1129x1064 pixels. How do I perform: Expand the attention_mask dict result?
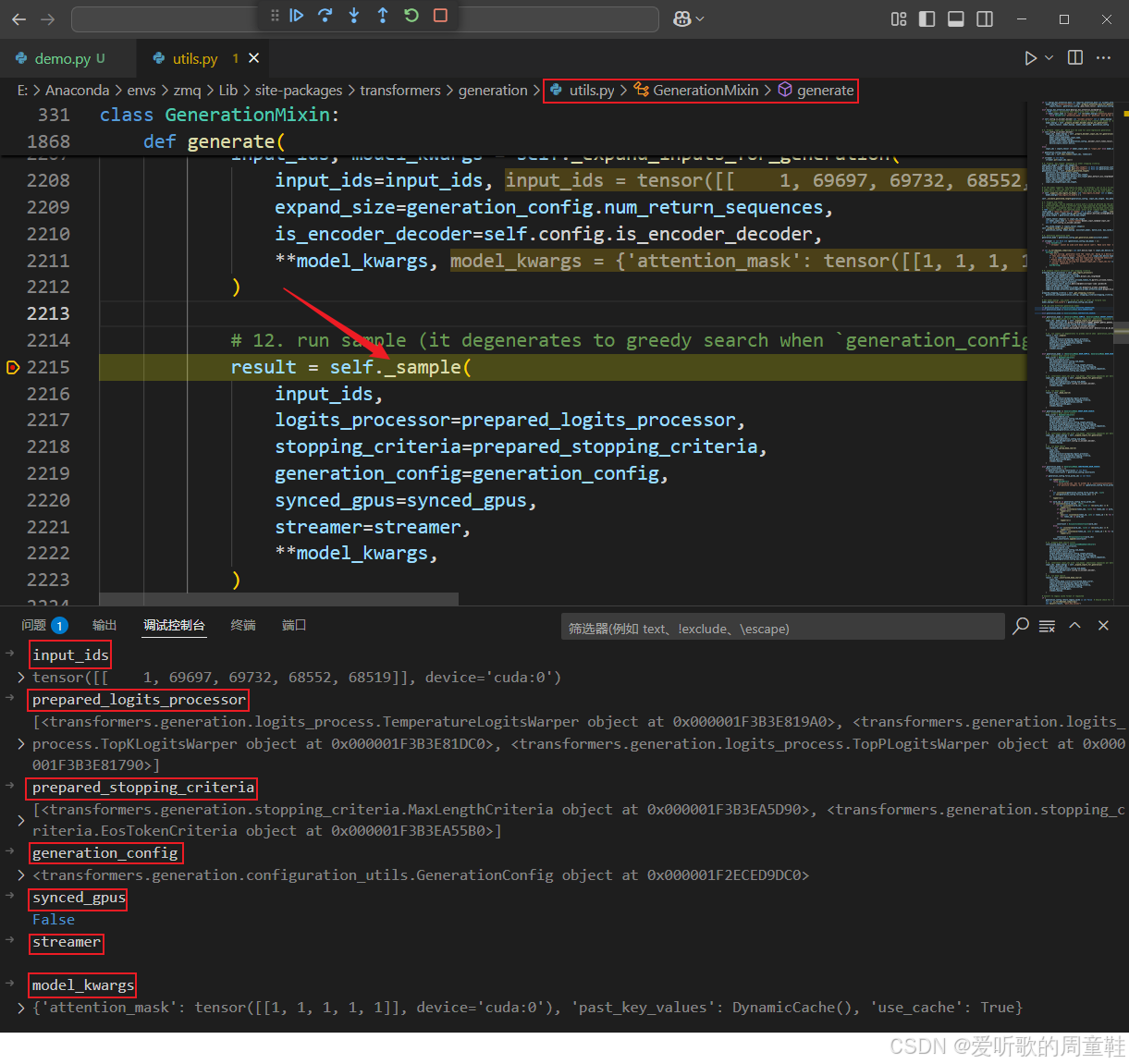(x=20, y=1008)
